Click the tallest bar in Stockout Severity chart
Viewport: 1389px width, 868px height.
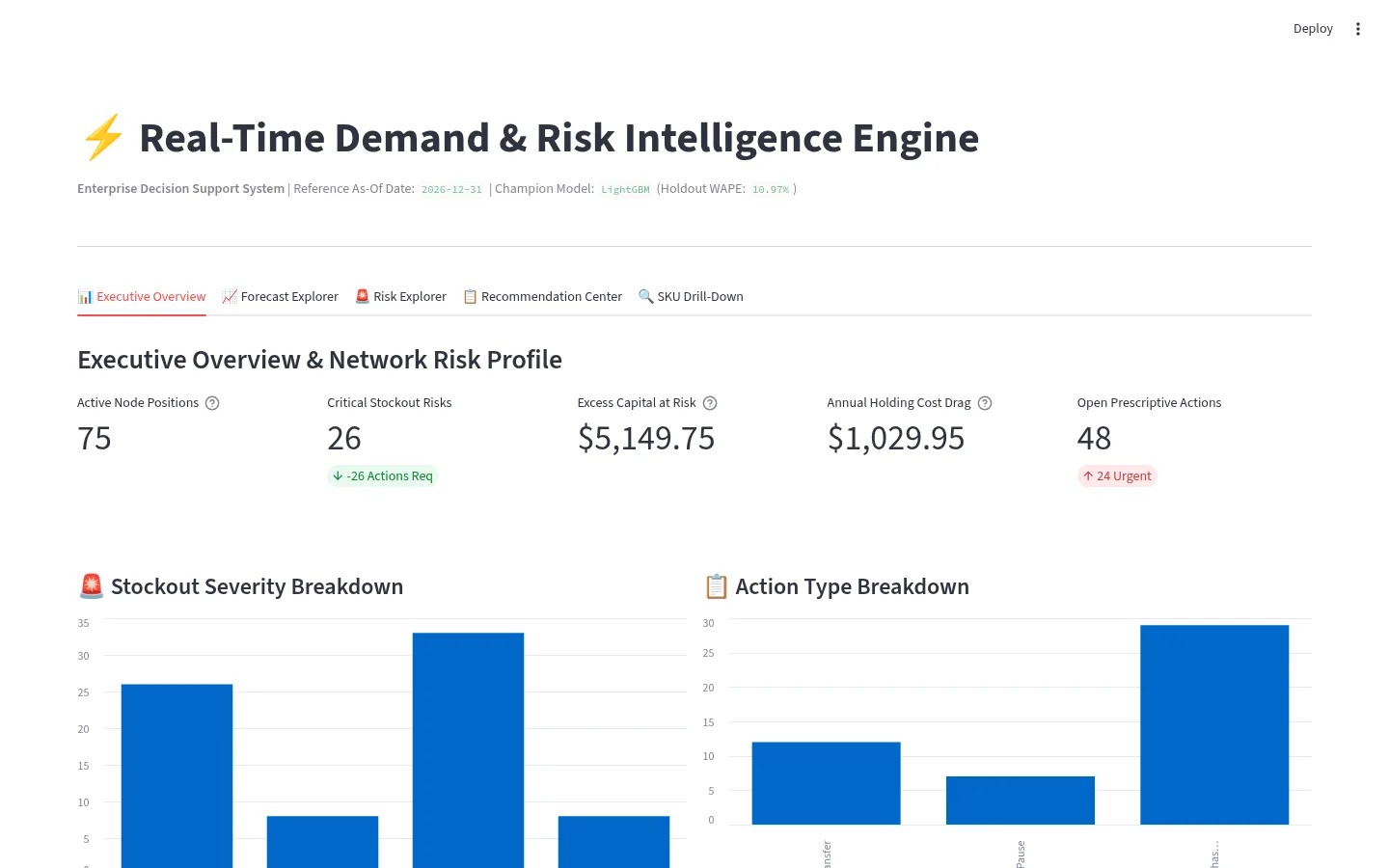[468, 749]
